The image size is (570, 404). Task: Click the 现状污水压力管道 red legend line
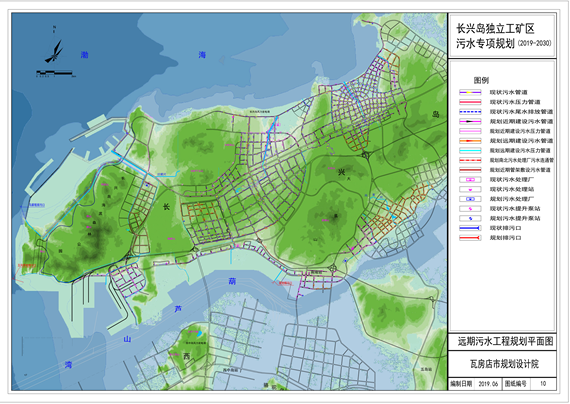tap(470, 102)
